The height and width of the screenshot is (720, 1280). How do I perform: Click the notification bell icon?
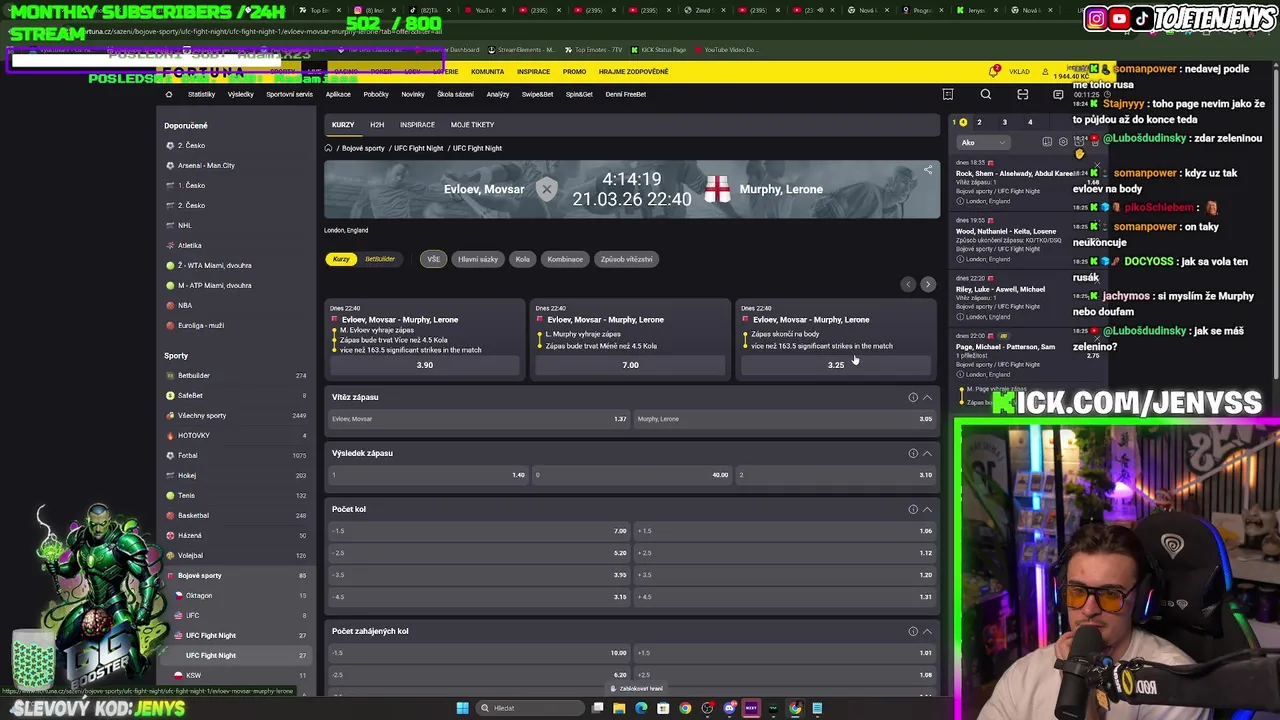(x=993, y=71)
